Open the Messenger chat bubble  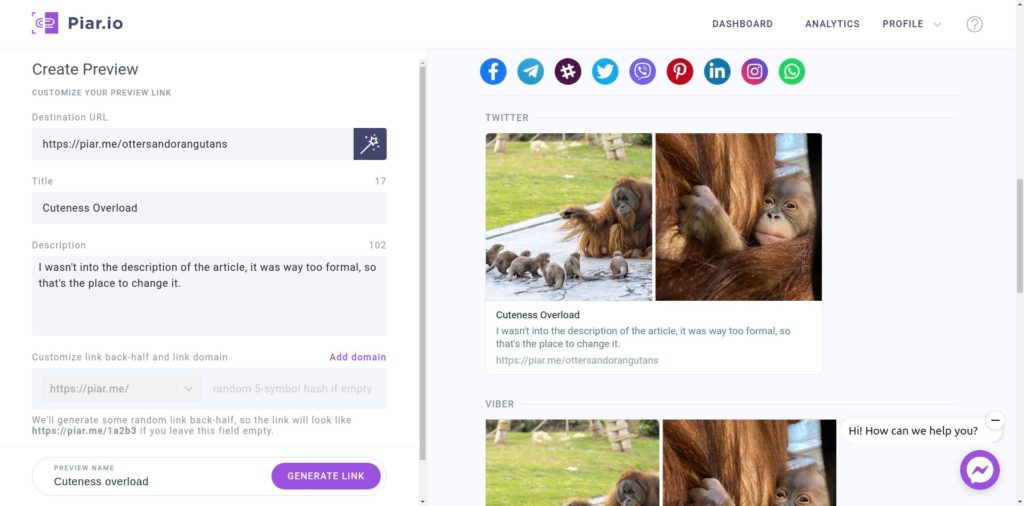point(980,469)
